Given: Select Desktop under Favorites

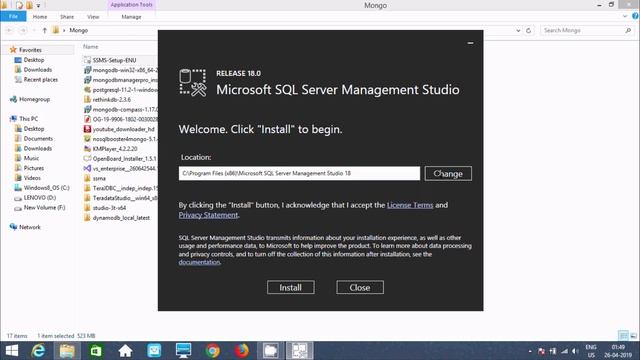Looking at the screenshot, I should click(33, 60).
